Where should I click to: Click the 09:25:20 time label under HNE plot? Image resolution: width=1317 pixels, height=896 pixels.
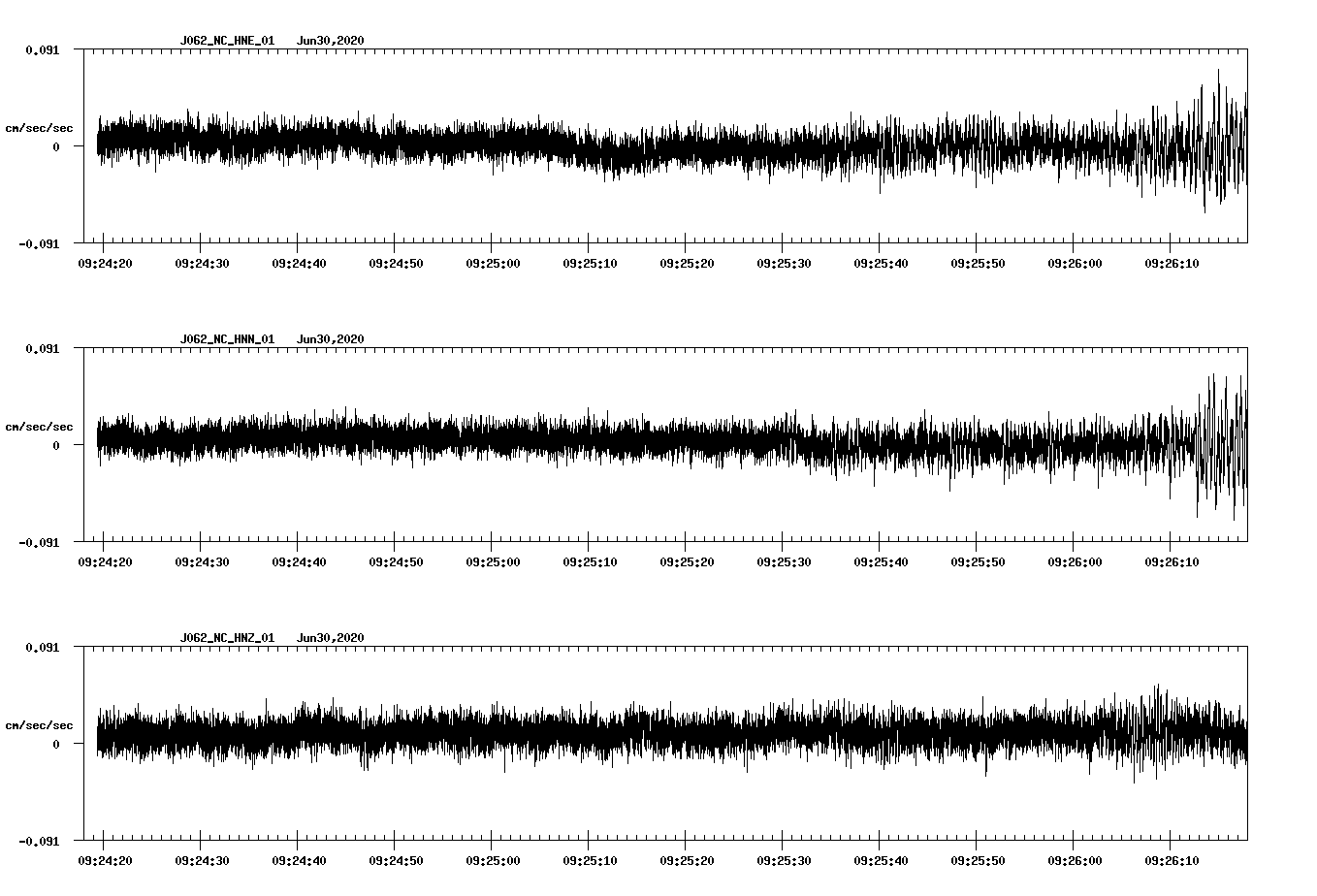click(687, 263)
